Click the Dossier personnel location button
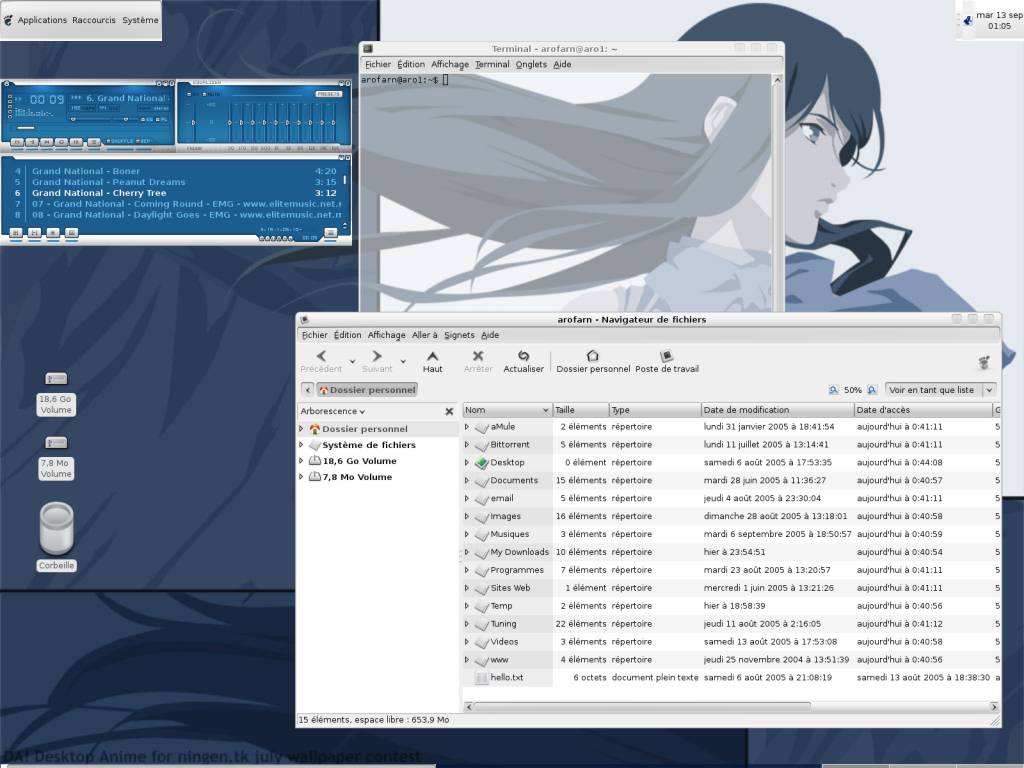 367,390
